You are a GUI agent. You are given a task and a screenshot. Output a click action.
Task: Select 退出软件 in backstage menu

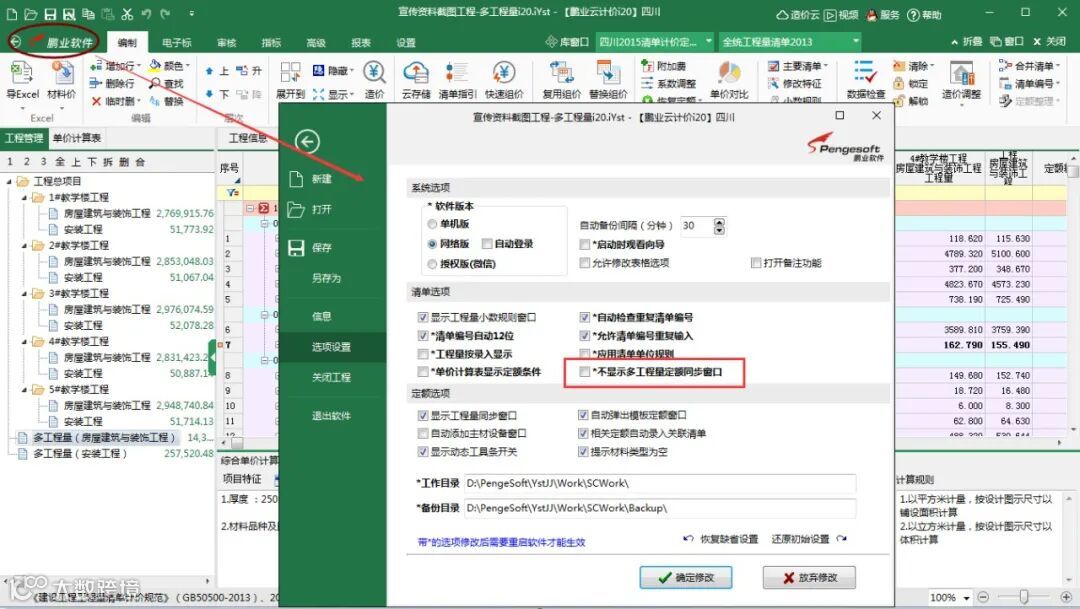pos(332,415)
